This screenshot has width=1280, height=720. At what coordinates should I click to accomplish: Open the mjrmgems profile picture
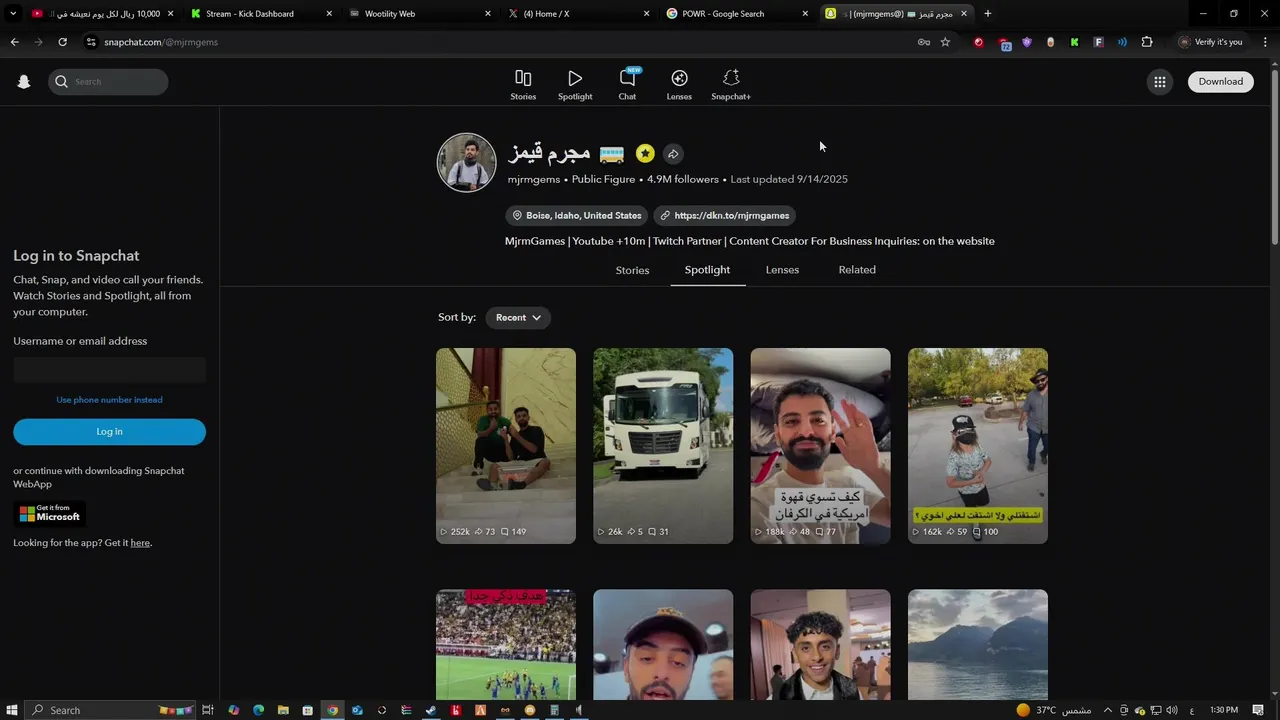coord(466,162)
